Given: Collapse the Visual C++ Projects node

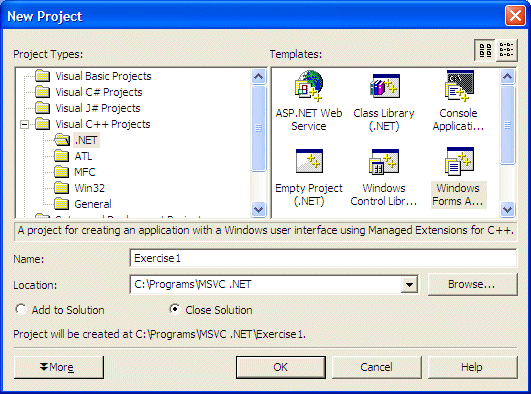Looking at the screenshot, I should [x=24, y=124].
